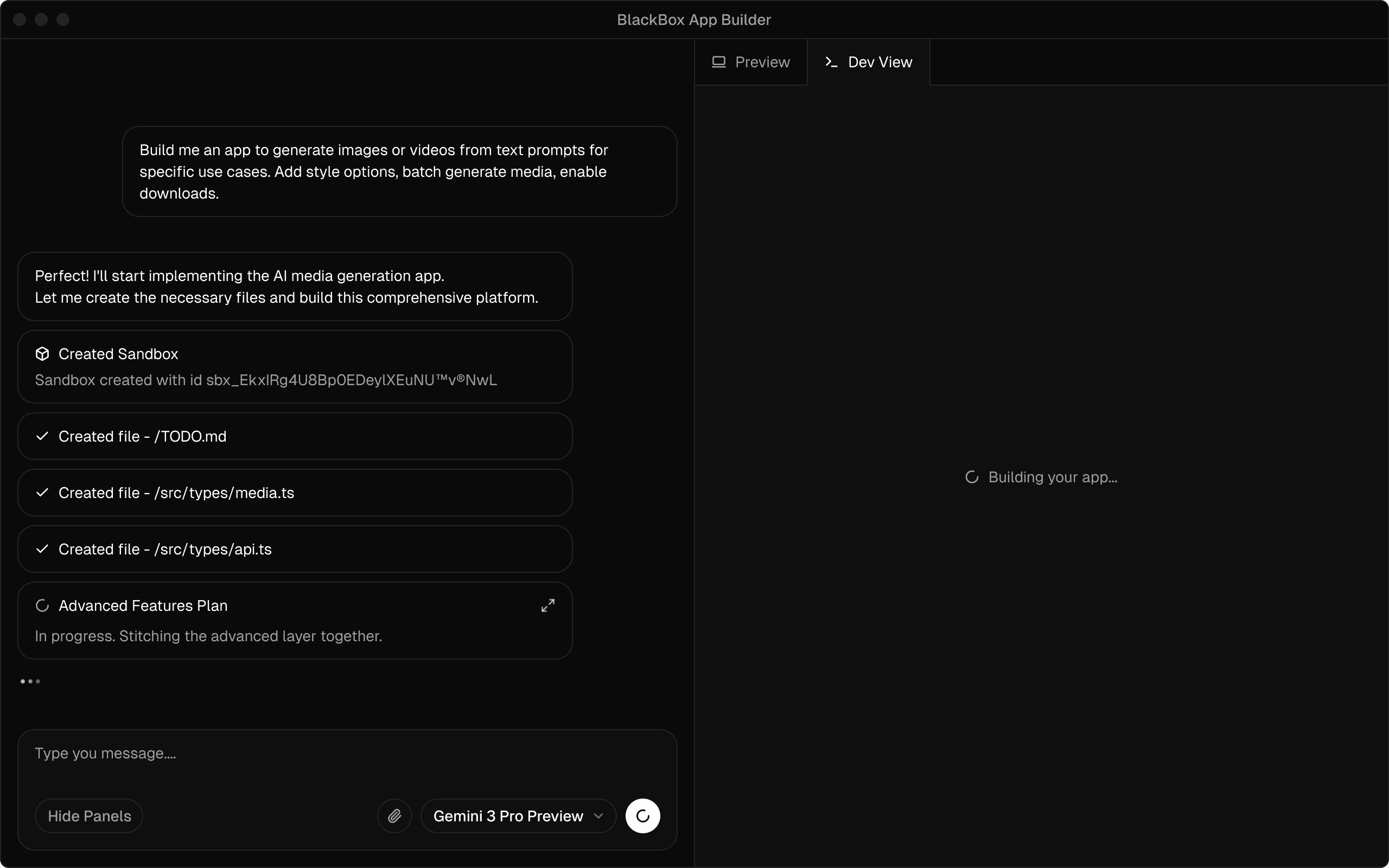Click the spinning send button
The height and width of the screenshot is (868, 1389).
pyautogui.click(x=642, y=816)
